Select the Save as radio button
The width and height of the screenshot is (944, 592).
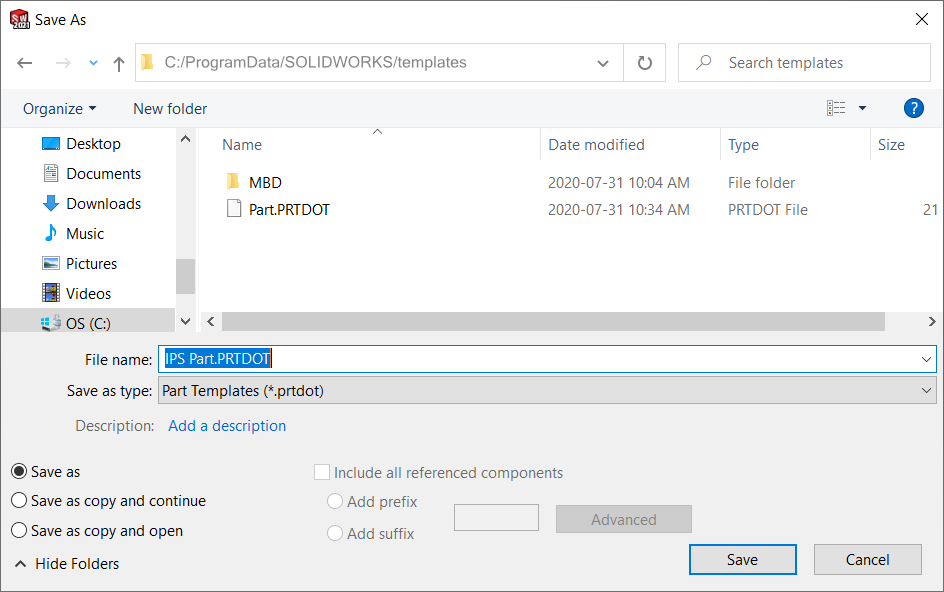(x=19, y=472)
